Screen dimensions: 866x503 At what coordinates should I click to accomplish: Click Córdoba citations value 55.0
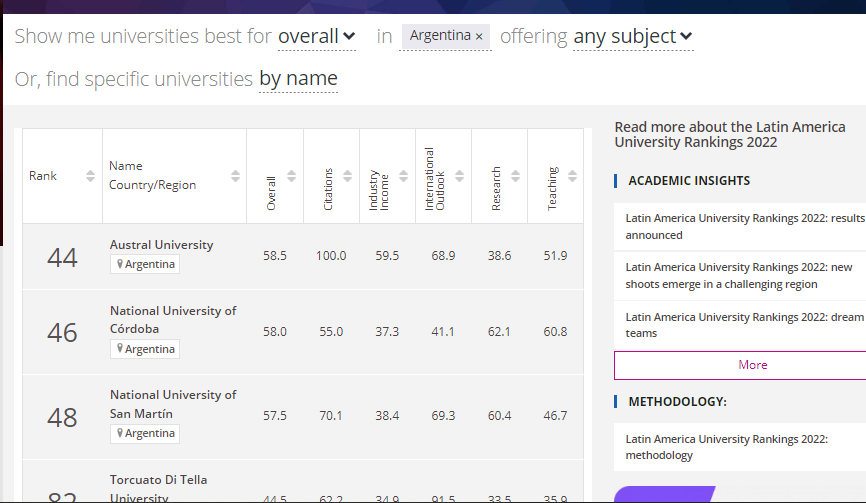click(331, 332)
